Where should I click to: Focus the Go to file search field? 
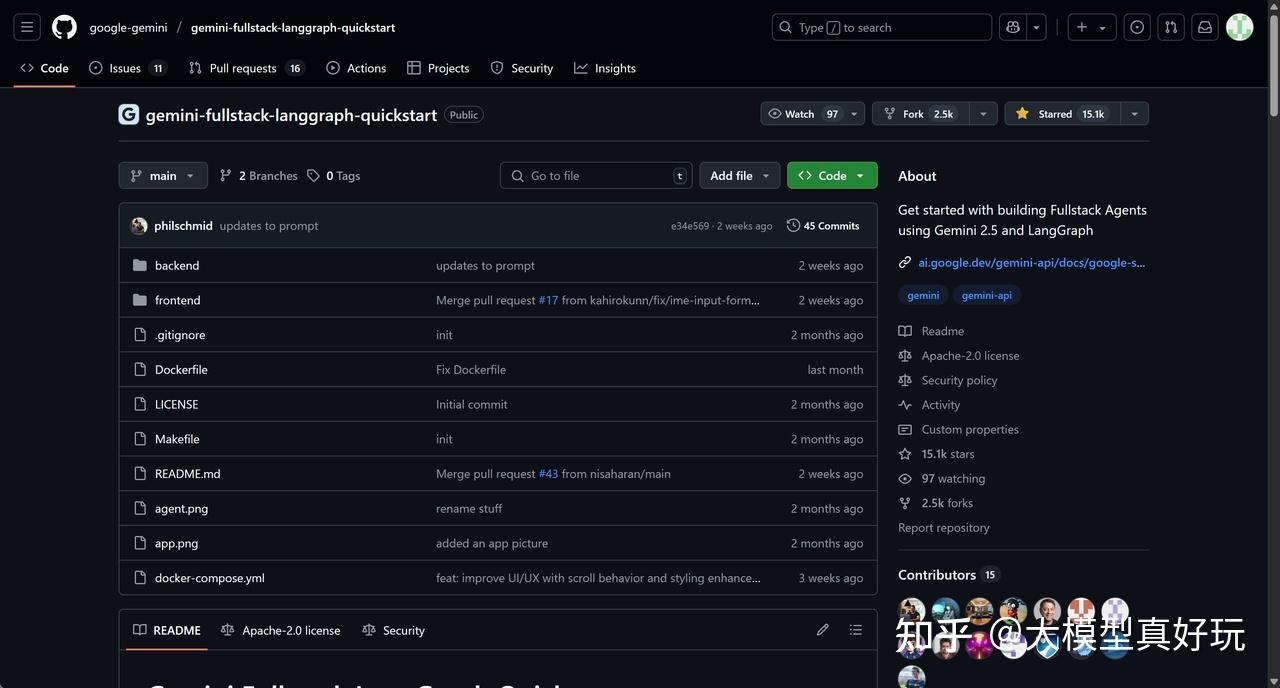[596, 175]
